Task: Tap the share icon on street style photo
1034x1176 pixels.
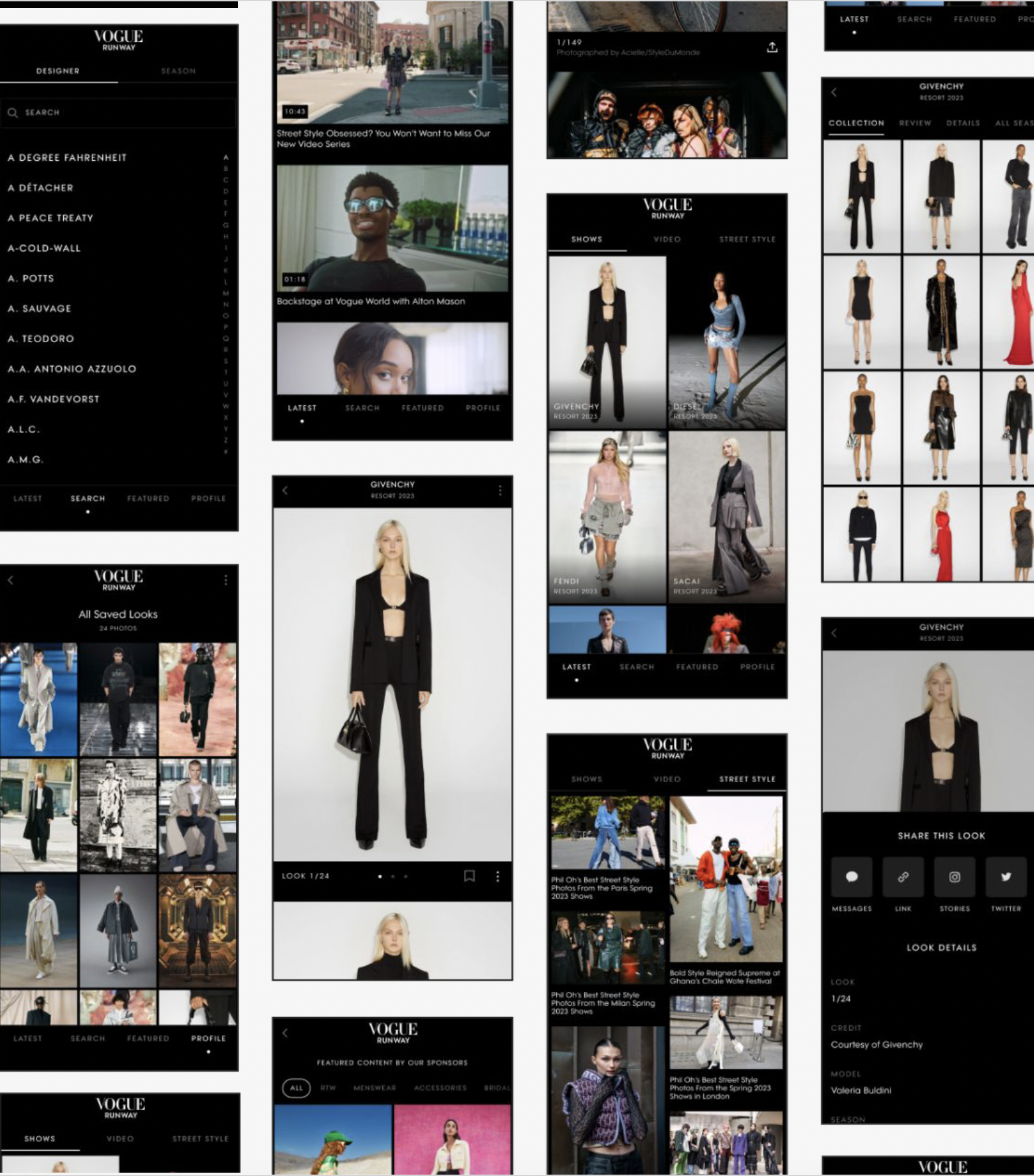Action: pos(772,47)
